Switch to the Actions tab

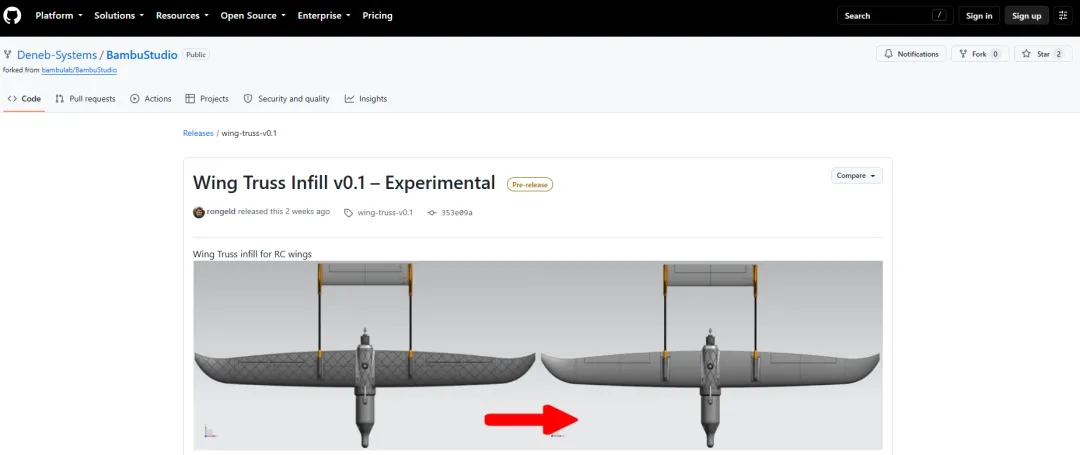(151, 98)
